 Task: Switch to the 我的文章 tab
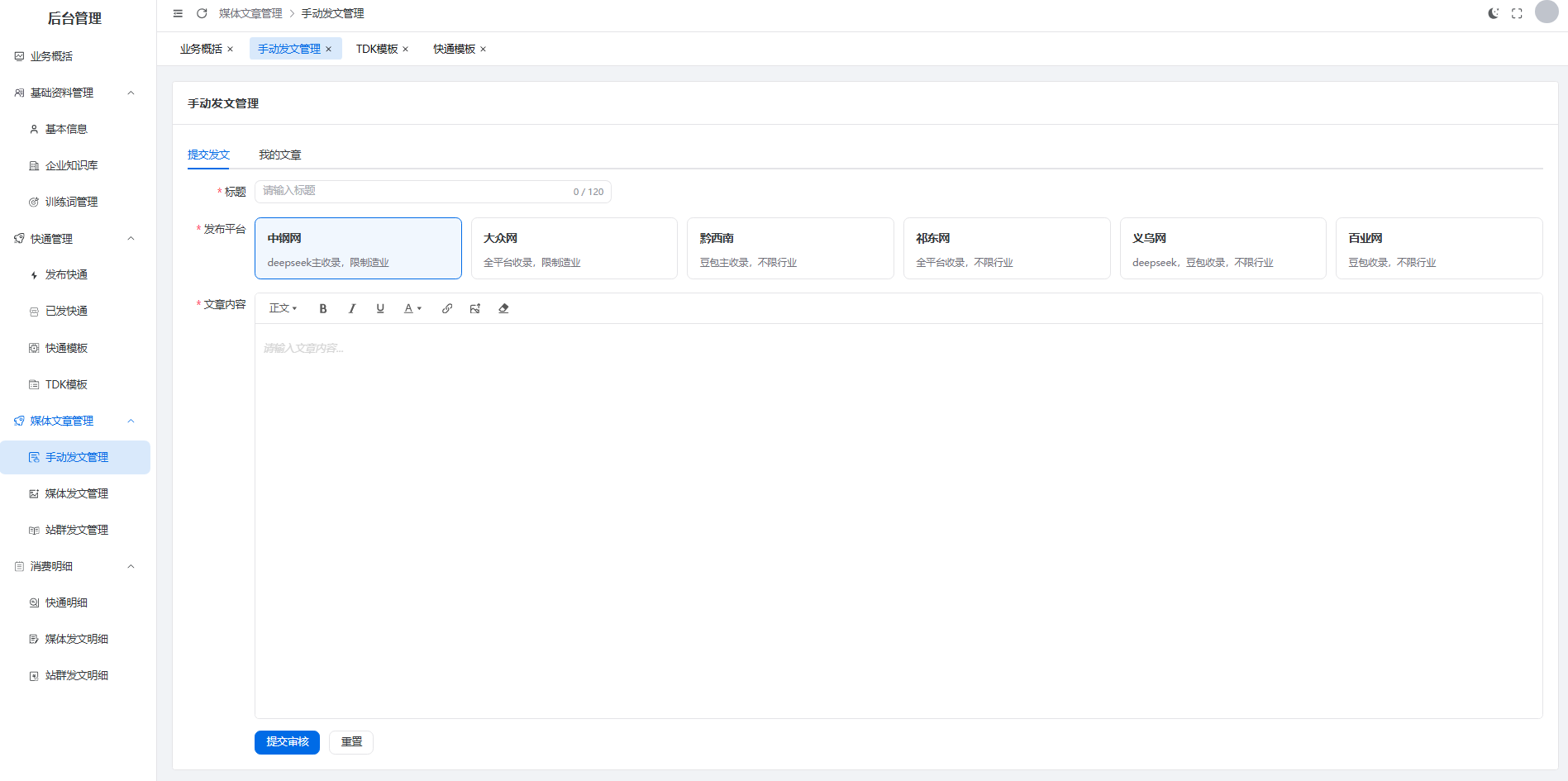pos(280,155)
